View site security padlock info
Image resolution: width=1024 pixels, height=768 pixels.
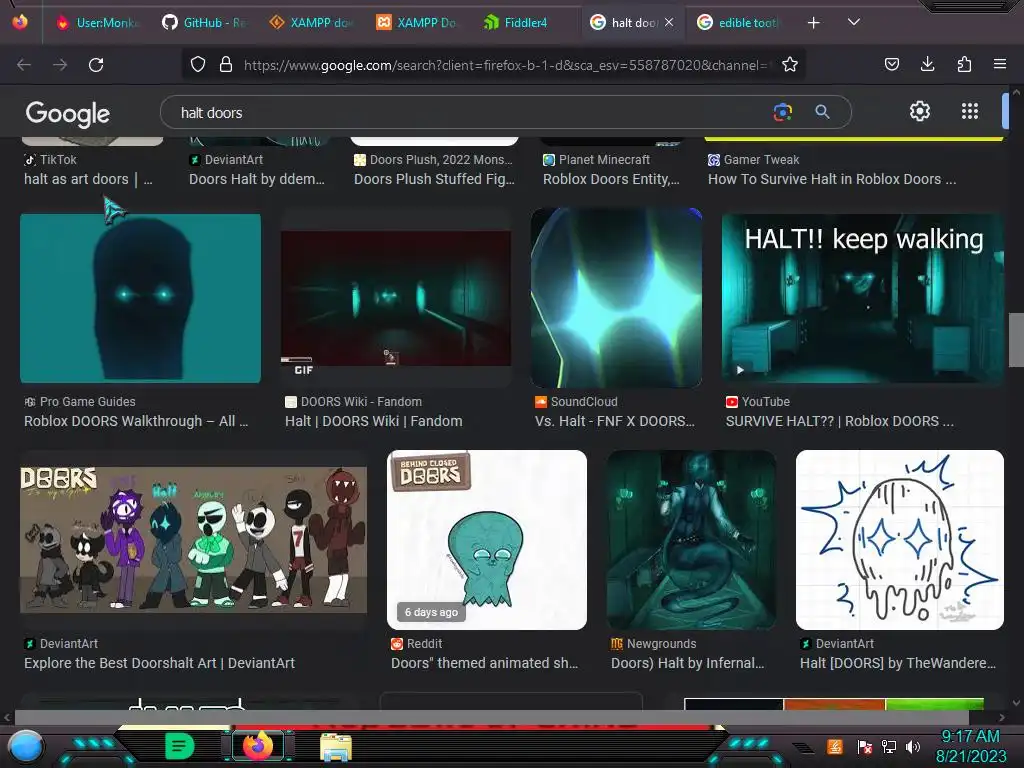[x=226, y=64]
